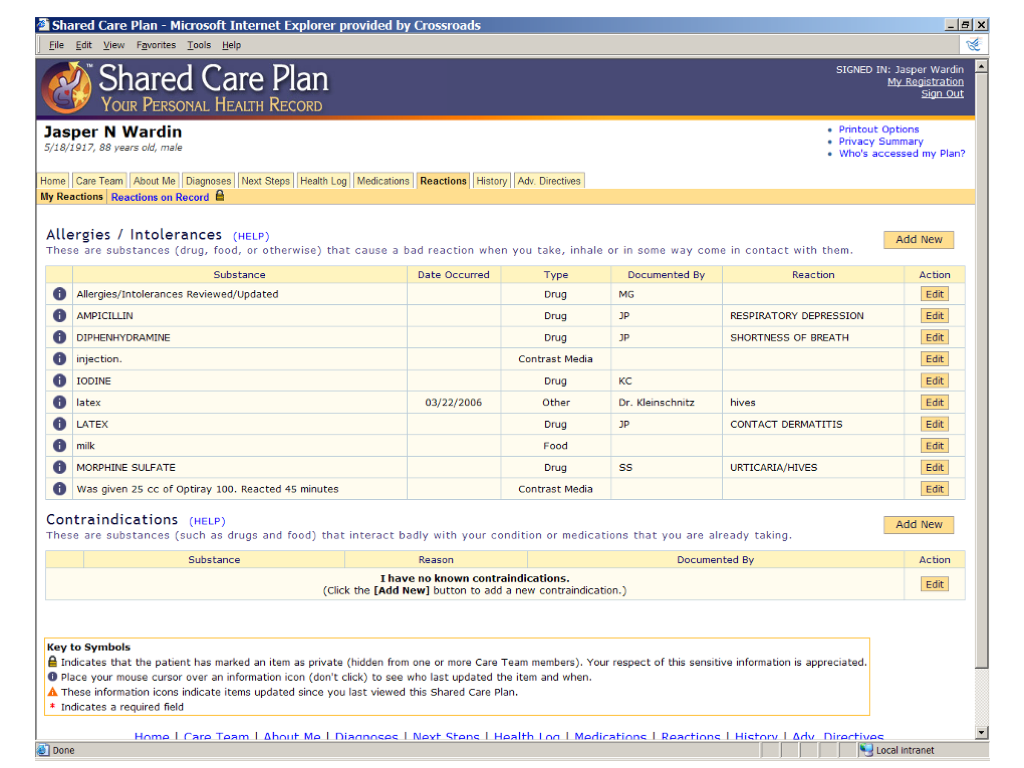
Task: Click the info icon beside AMPICILLIN
Action: 59,315
